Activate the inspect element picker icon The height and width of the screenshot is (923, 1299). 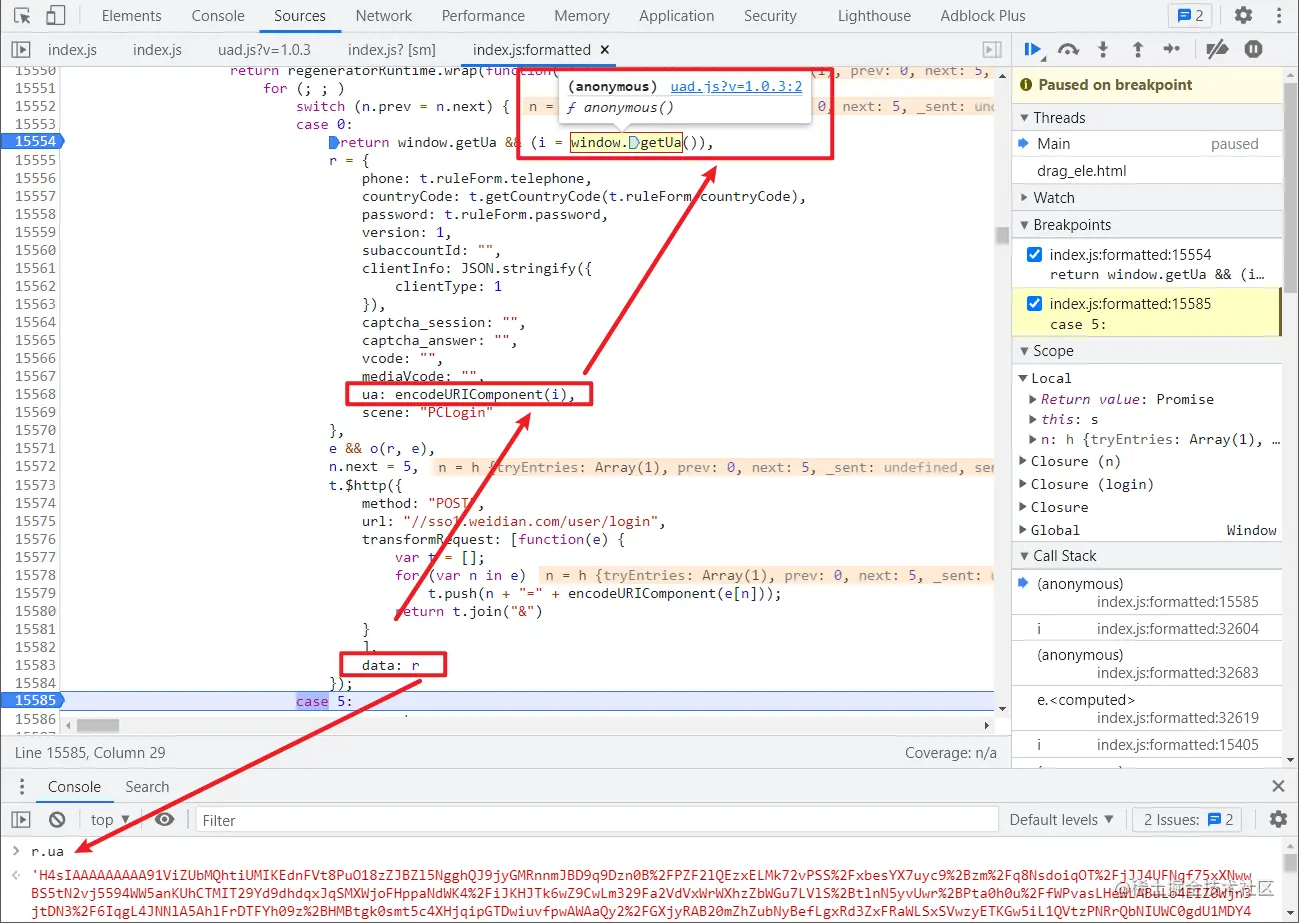tap(22, 16)
